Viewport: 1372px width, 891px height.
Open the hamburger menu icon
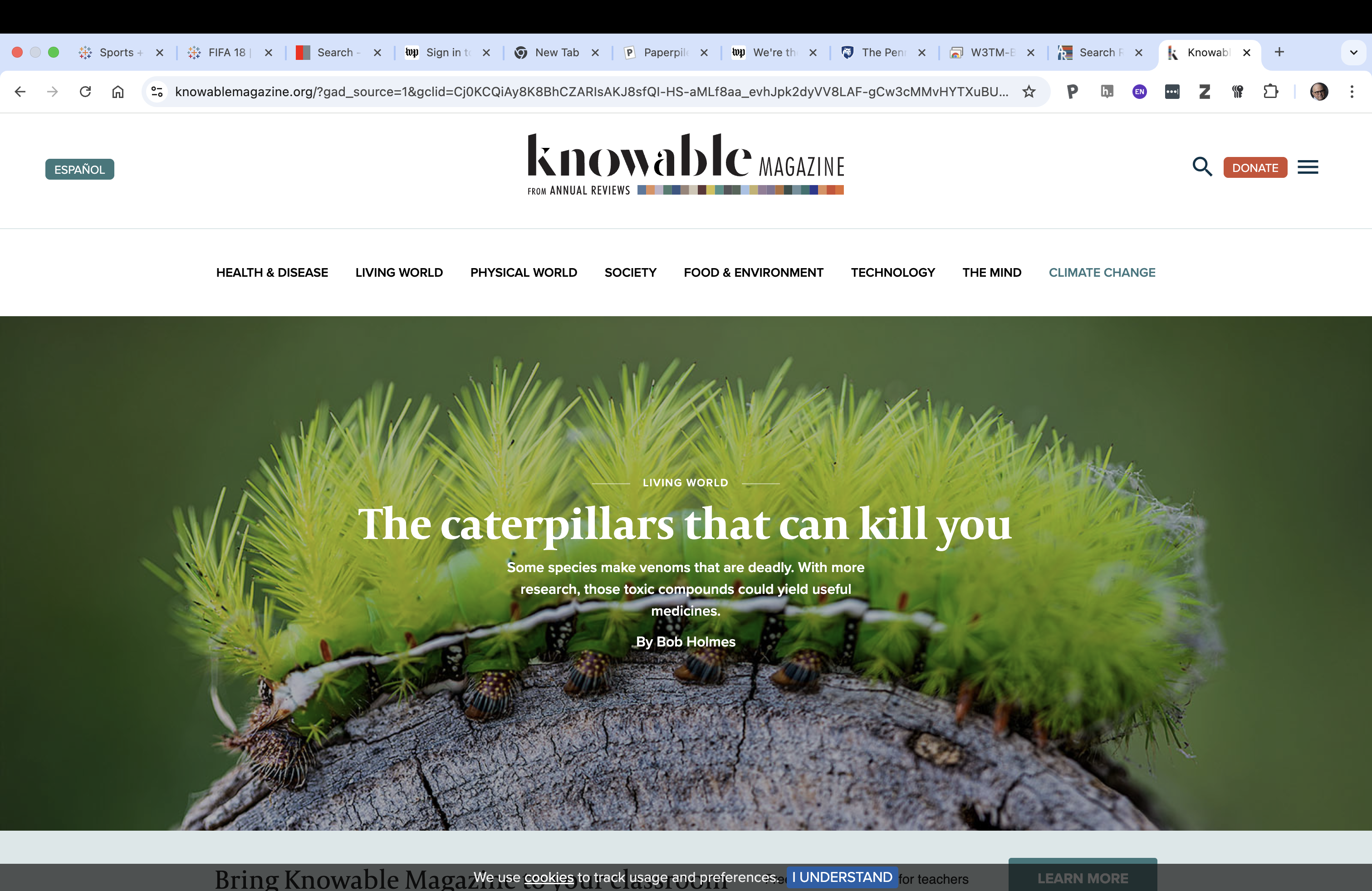coord(1308,167)
